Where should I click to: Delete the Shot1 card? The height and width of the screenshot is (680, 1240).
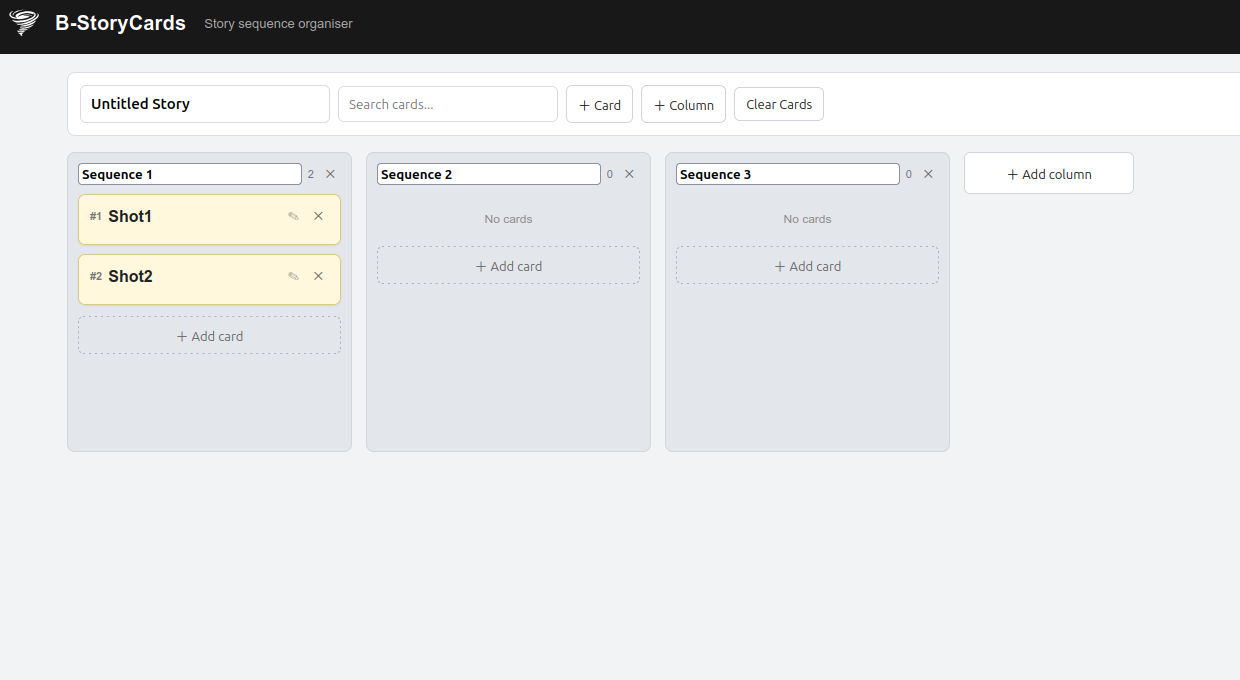318,216
